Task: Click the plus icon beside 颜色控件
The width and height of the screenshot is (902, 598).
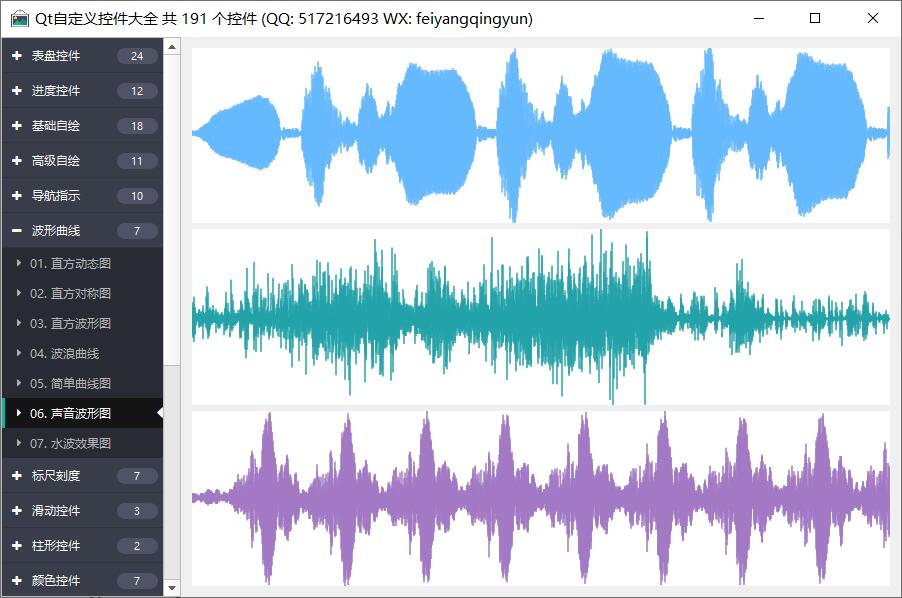Action: 17,581
